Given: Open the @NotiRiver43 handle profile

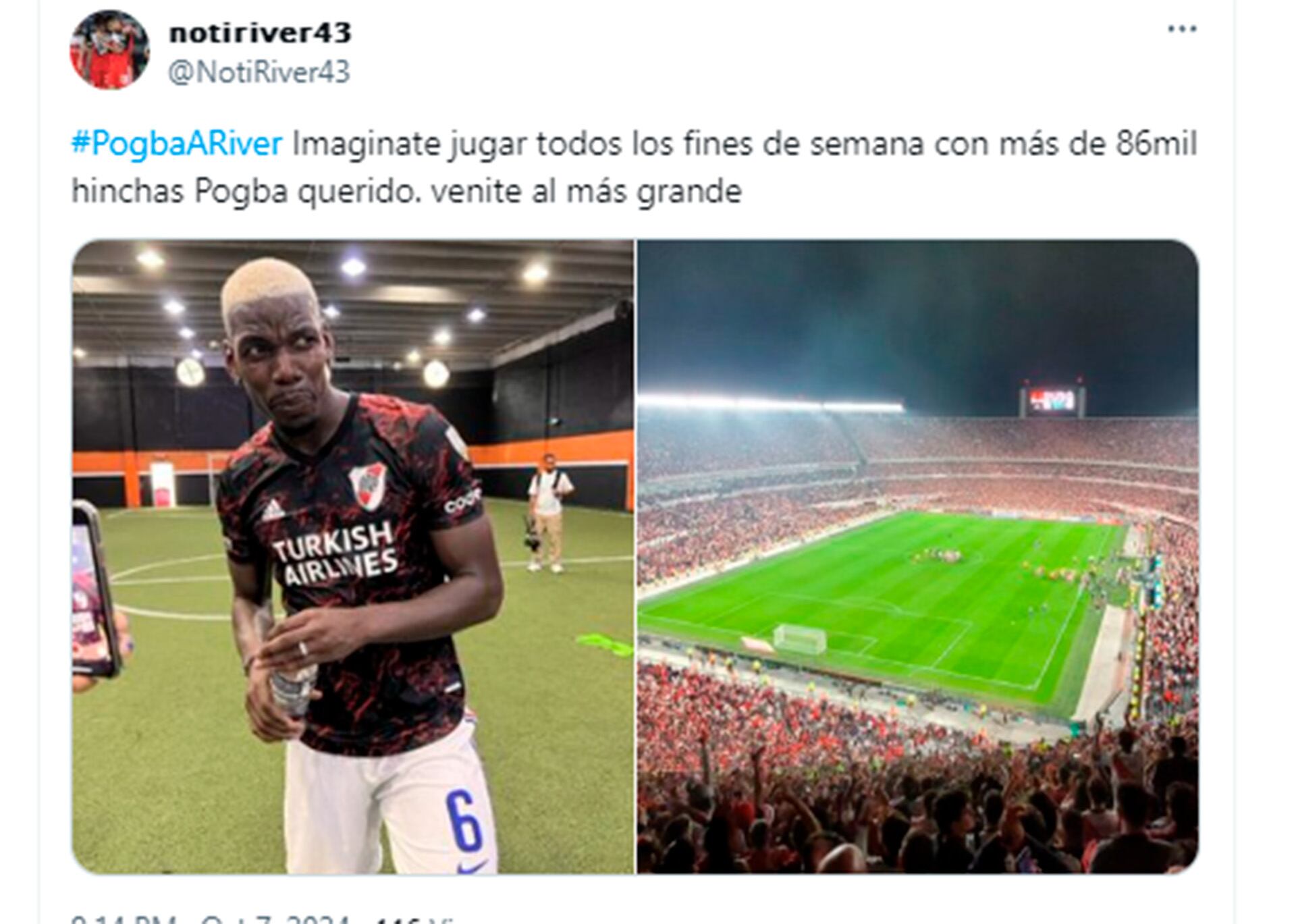Looking at the screenshot, I should [259, 72].
